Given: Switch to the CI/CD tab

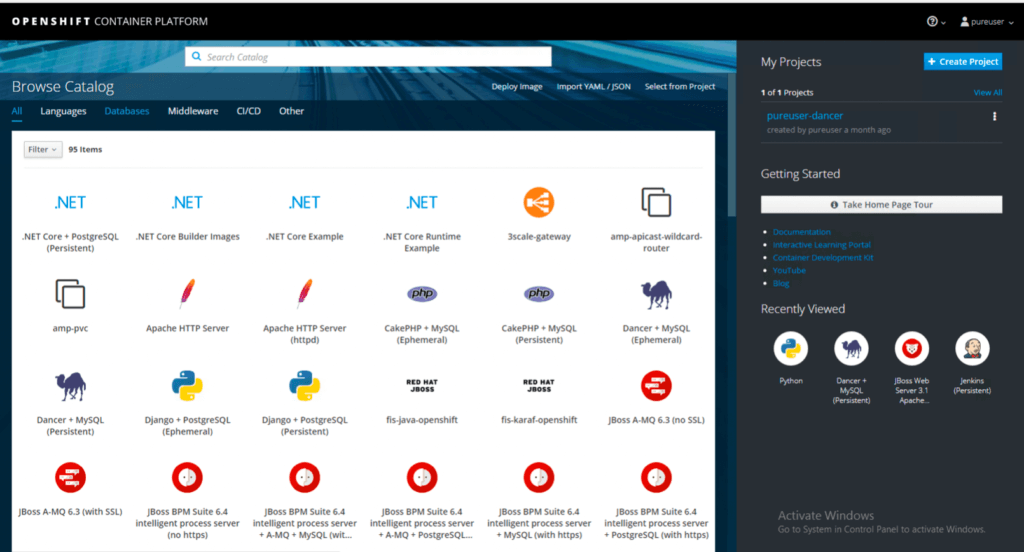Looking at the screenshot, I should tap(248, 111).
